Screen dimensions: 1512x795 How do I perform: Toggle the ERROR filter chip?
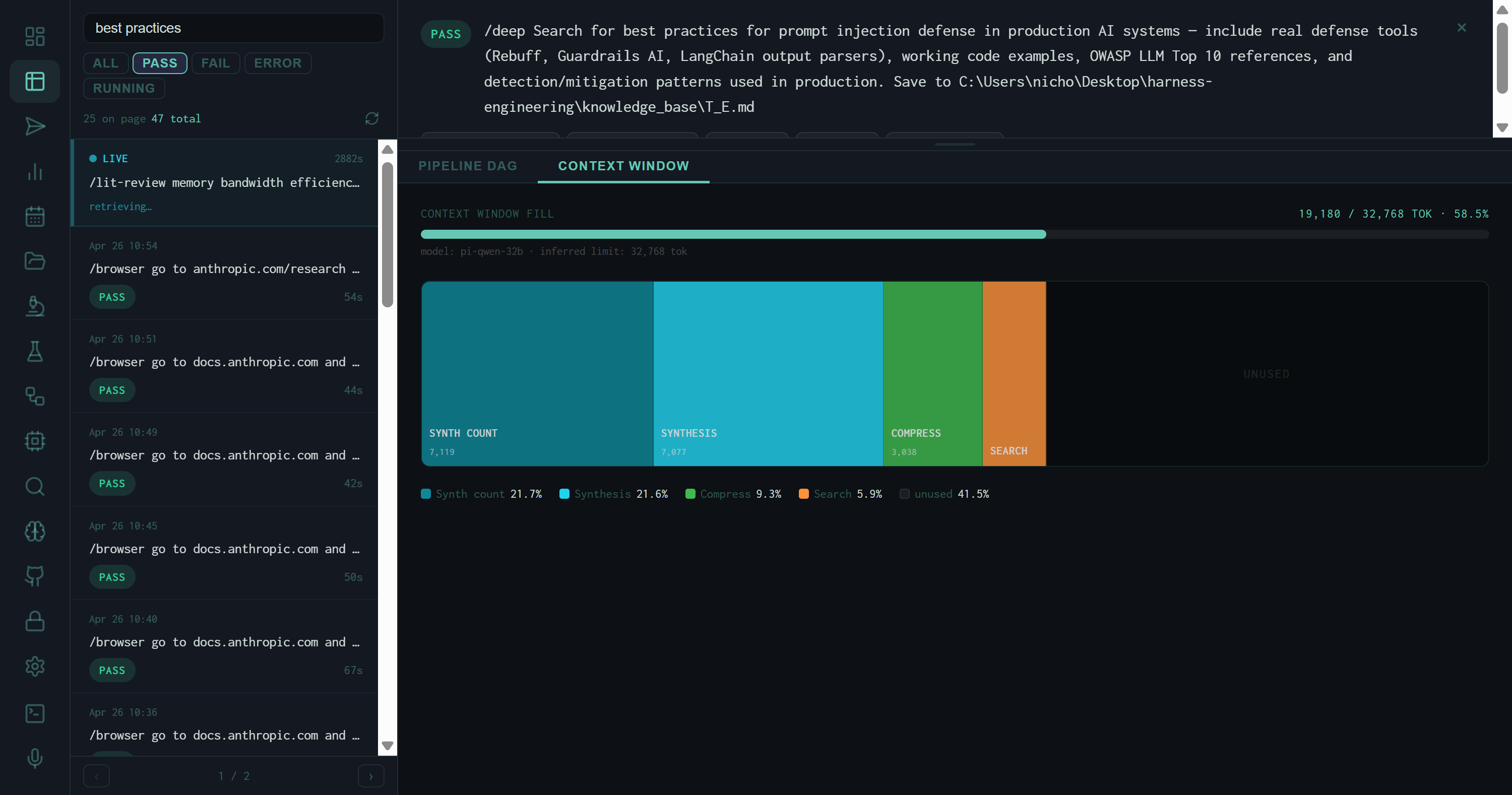click(x=278, y=63)
